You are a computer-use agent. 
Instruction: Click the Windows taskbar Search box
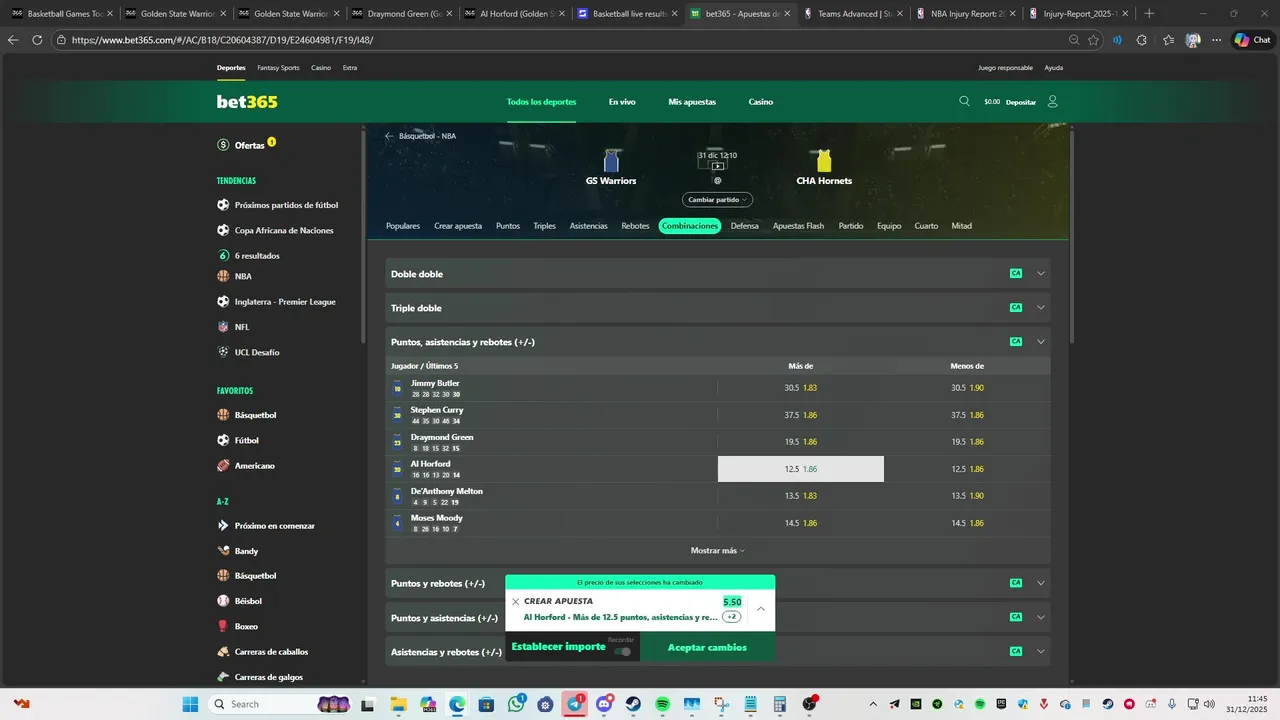click(280, 704)
